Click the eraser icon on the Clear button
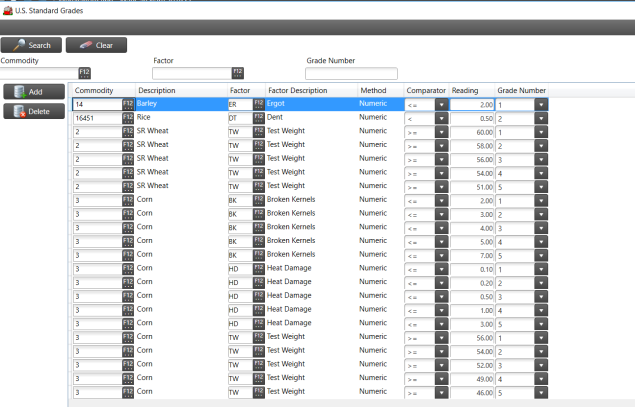Screen dimensions: 635x407 pos(84,45)
